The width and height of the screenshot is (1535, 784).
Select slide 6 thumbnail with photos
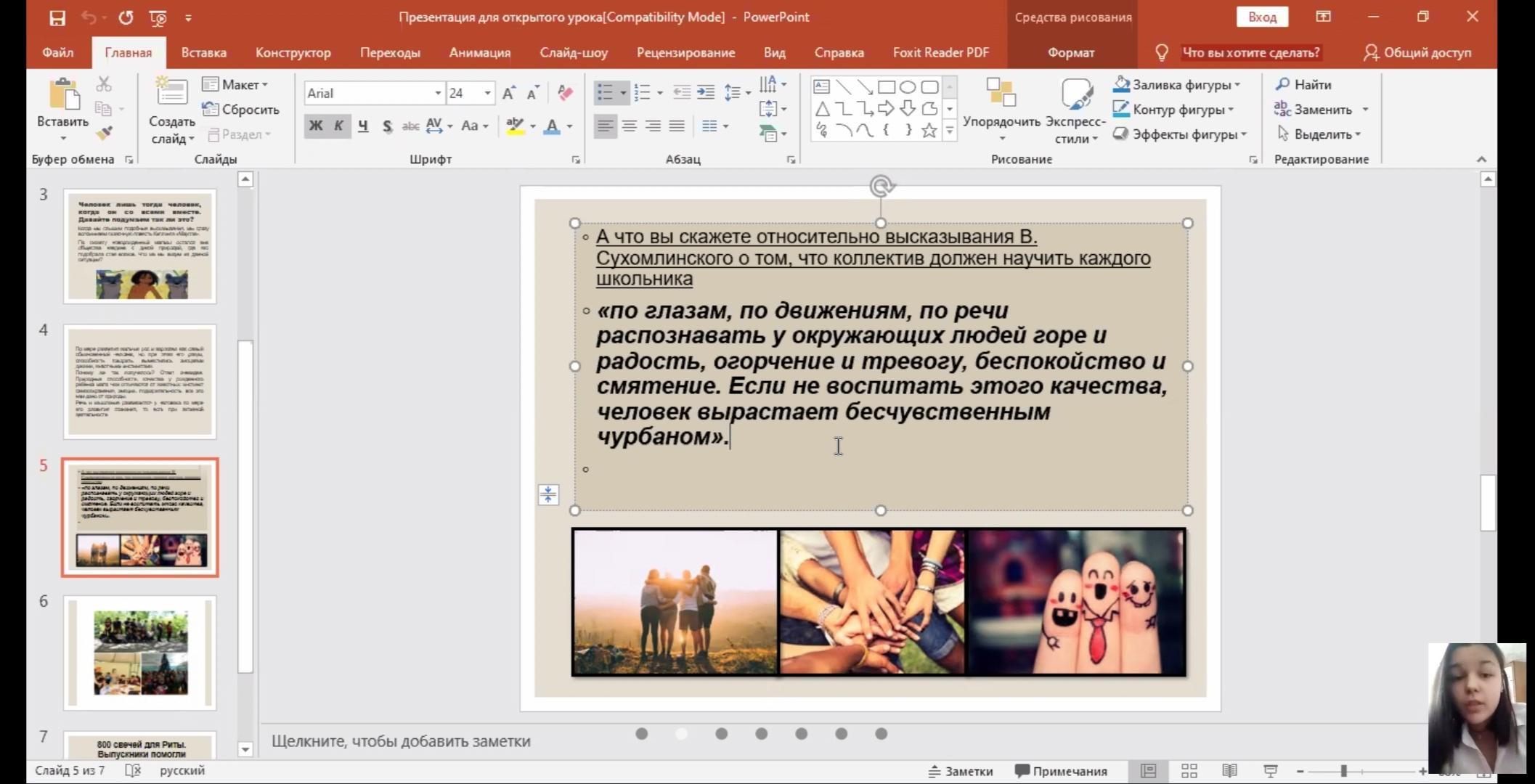(x=139, y=652)
